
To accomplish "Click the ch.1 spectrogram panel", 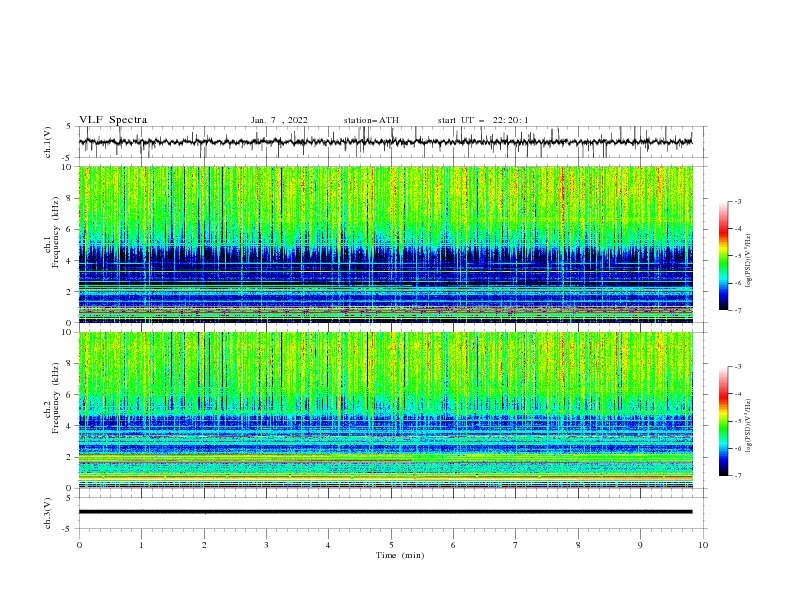I will [x=386, y=244].
